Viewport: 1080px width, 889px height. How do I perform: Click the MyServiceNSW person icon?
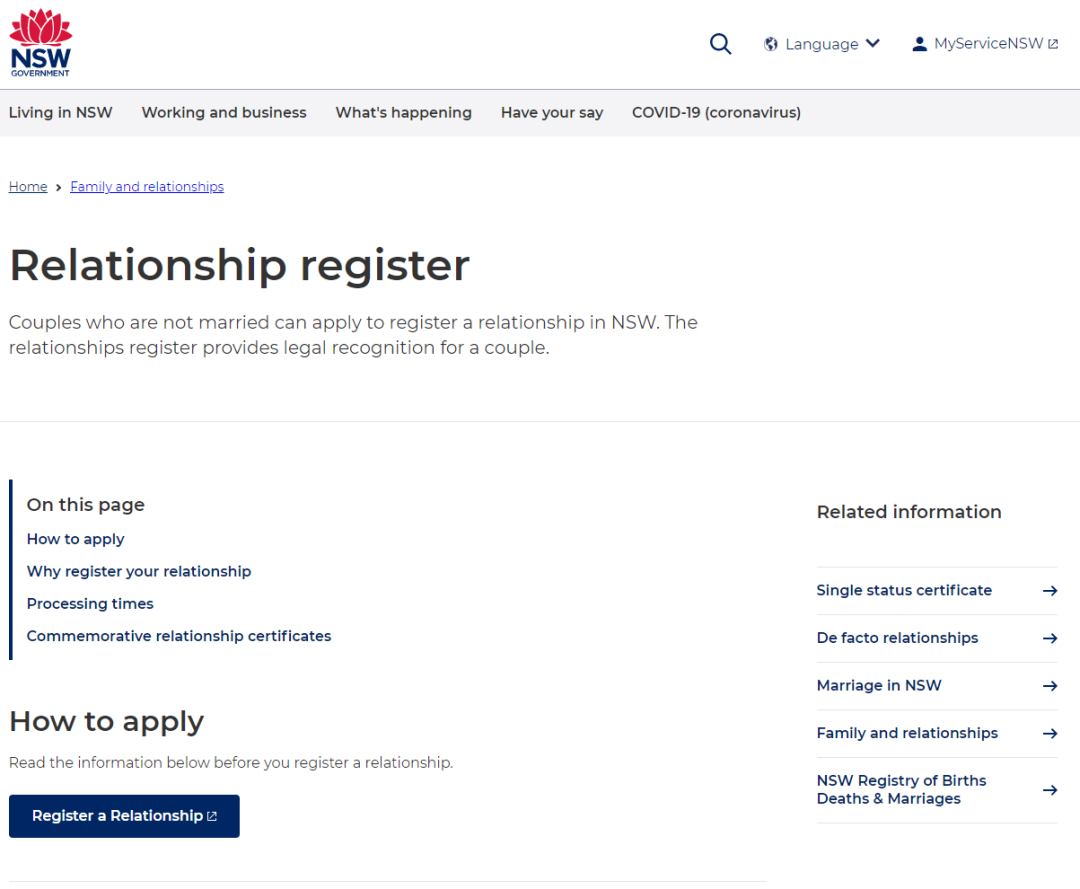pyautogui.click(x=919, y=44)
